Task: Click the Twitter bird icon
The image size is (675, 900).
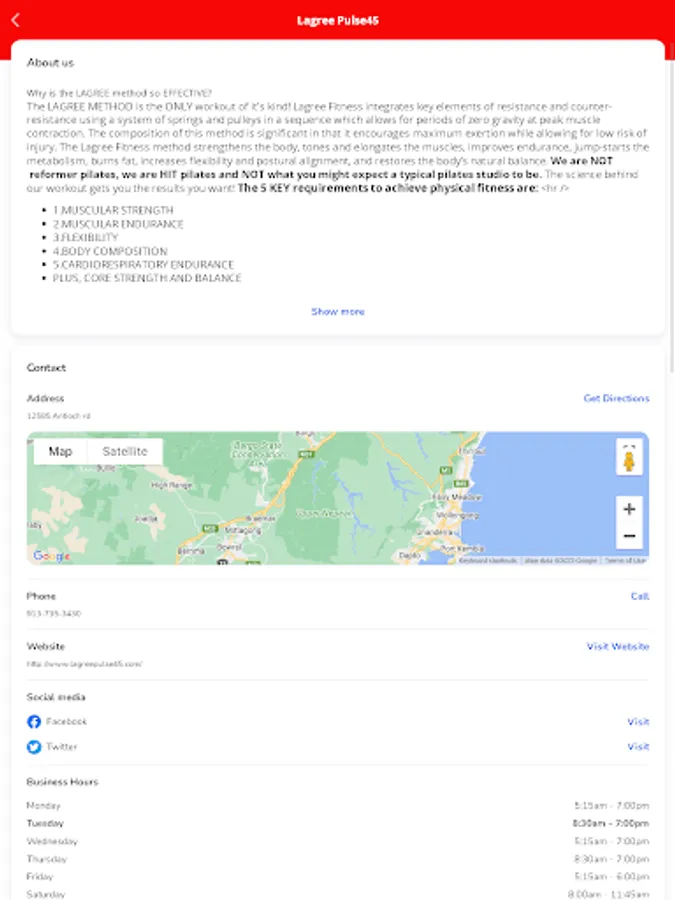Action: [34, 747]
